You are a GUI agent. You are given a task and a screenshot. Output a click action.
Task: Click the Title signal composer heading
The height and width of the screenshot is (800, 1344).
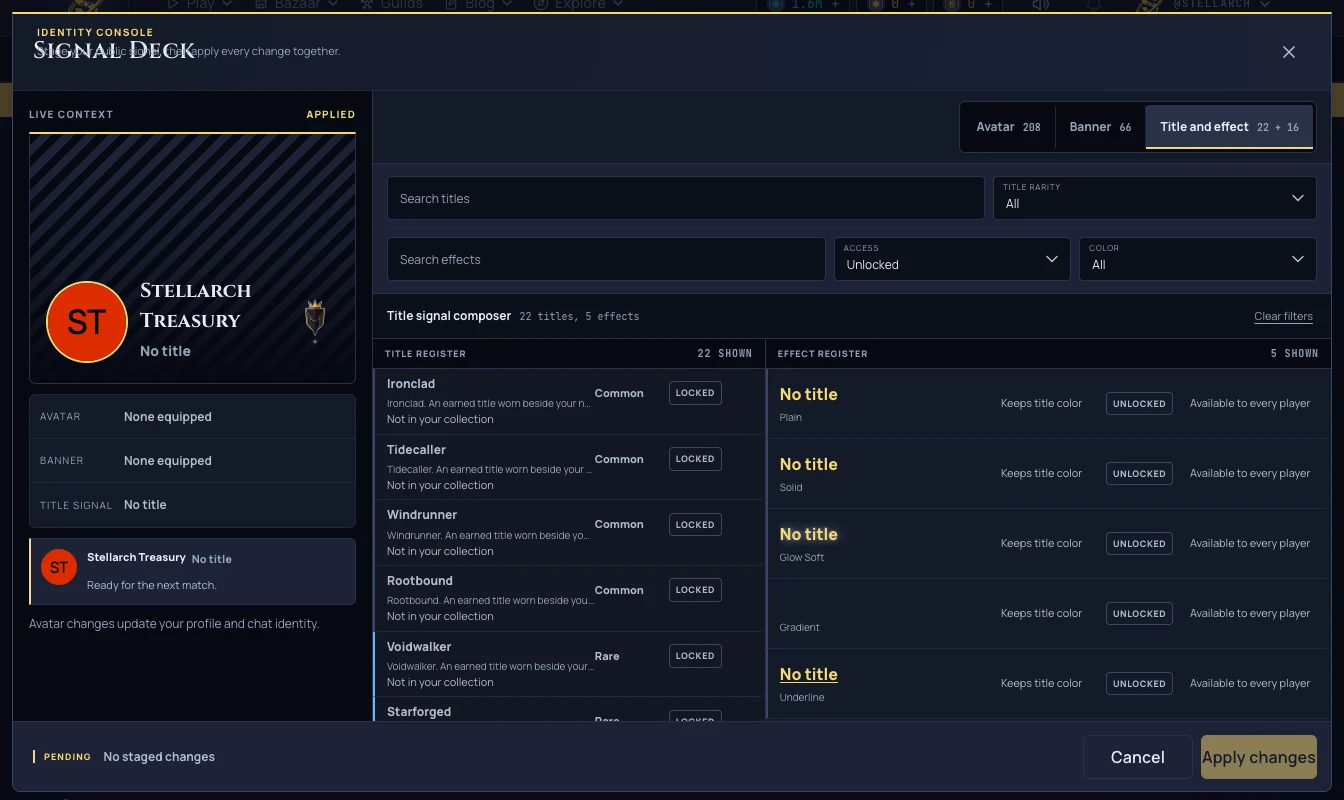click(449, 316)
